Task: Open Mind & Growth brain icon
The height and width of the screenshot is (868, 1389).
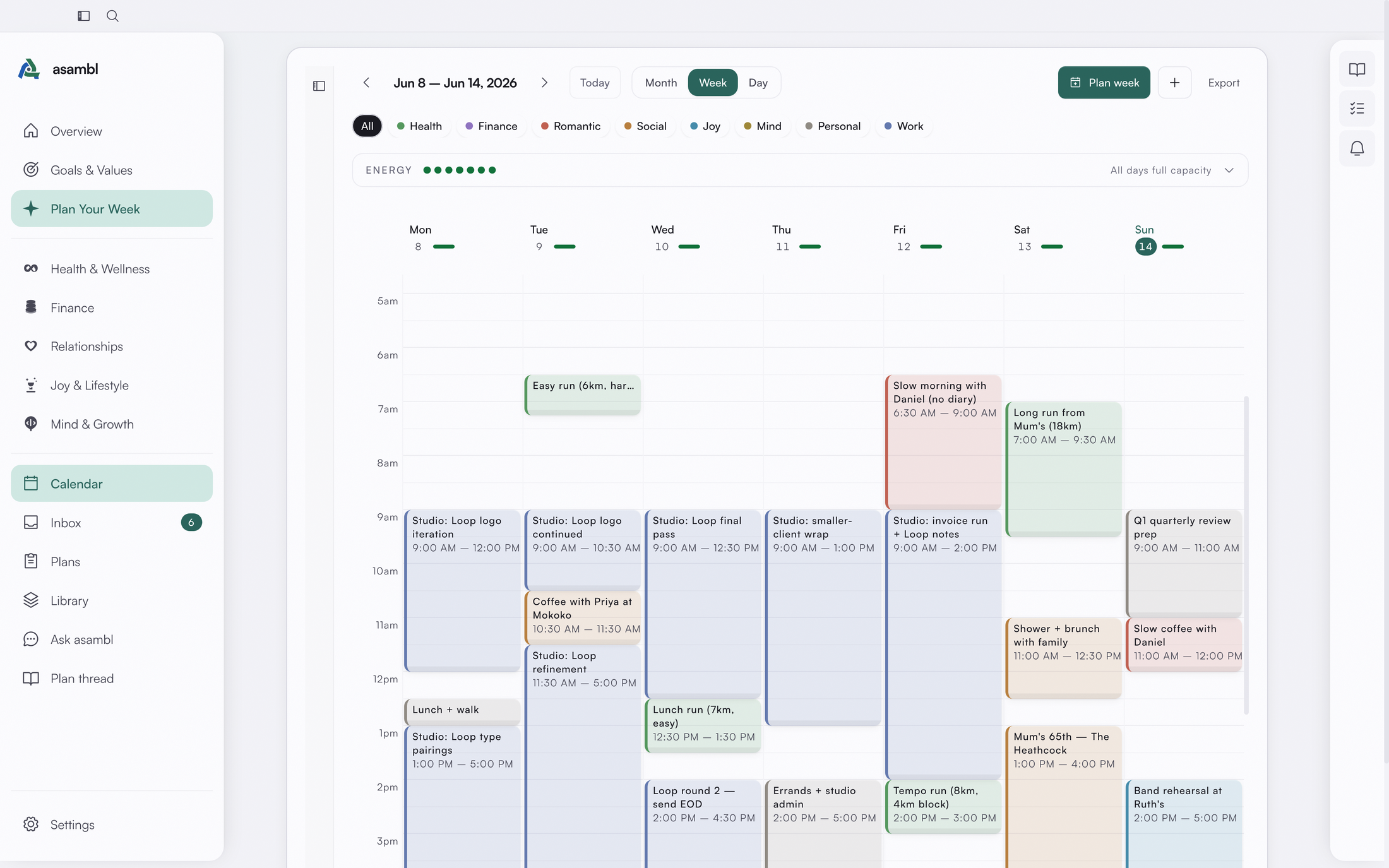Action: [x=30, y=424]
